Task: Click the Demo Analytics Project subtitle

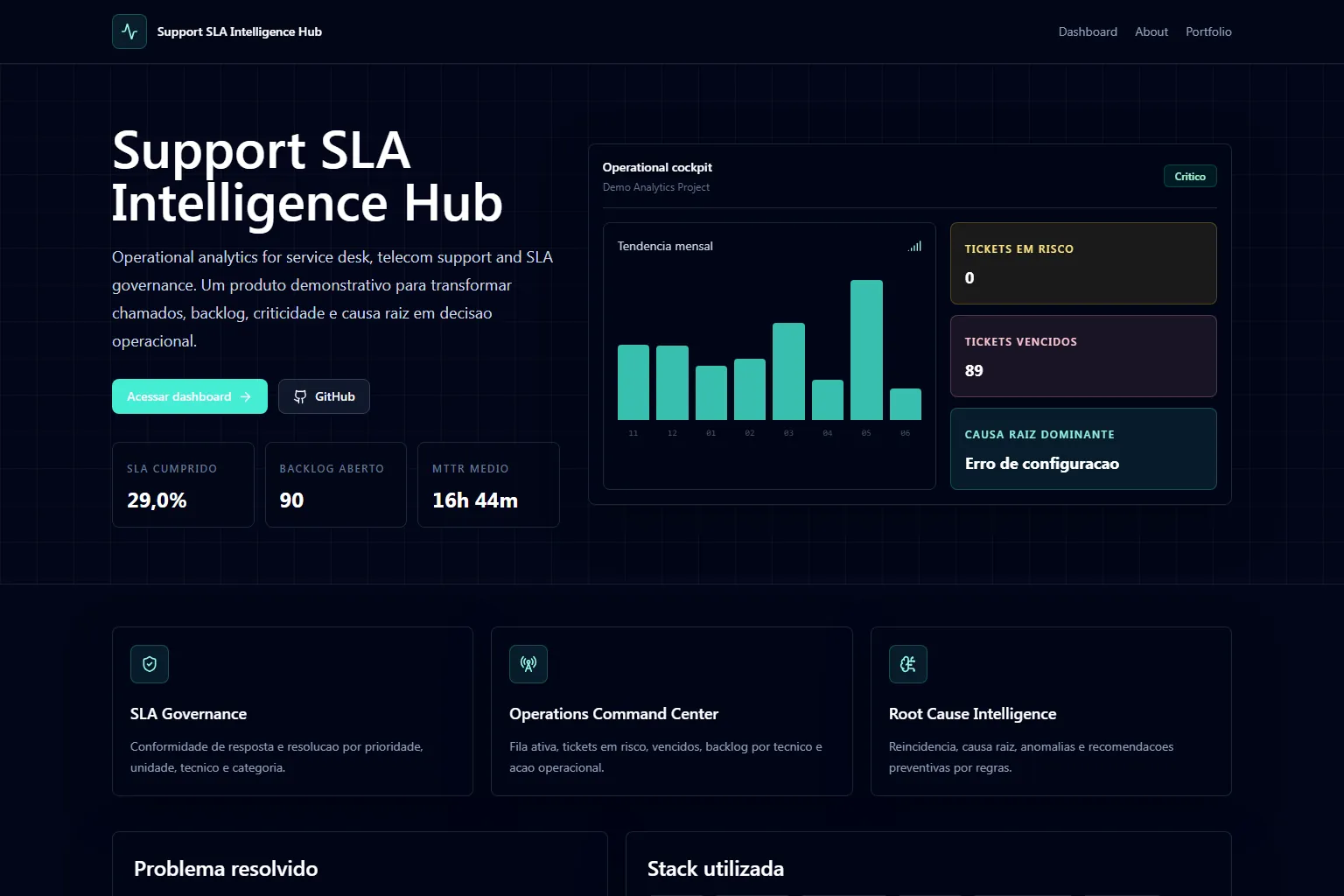Action: pyautogui.click(x=656, y=187)
